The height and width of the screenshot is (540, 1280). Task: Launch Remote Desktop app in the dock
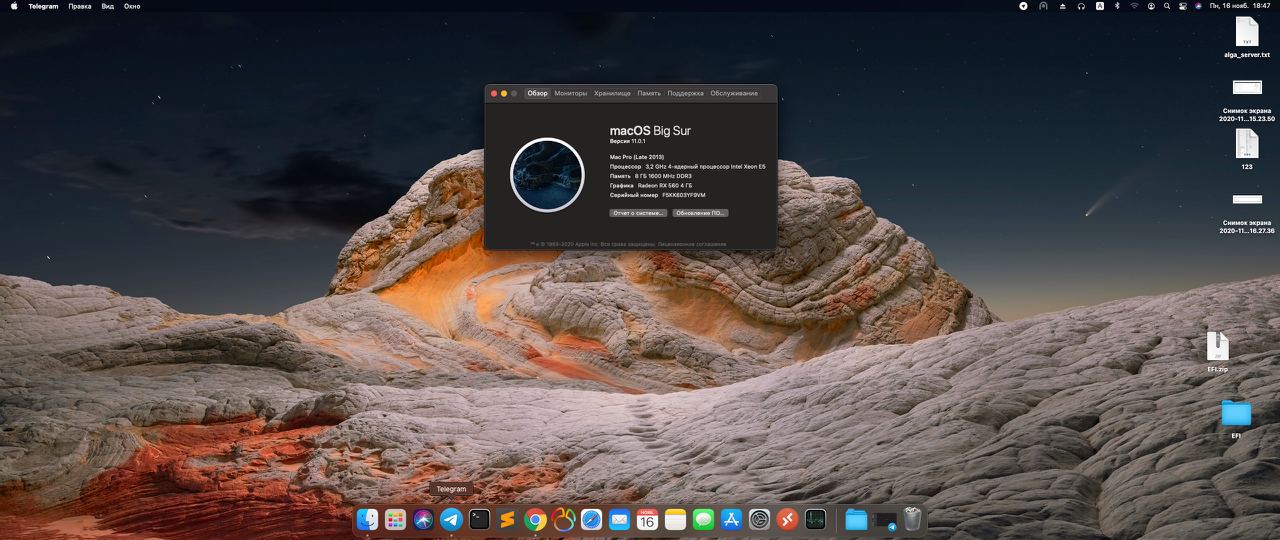(x=787, y=519)
